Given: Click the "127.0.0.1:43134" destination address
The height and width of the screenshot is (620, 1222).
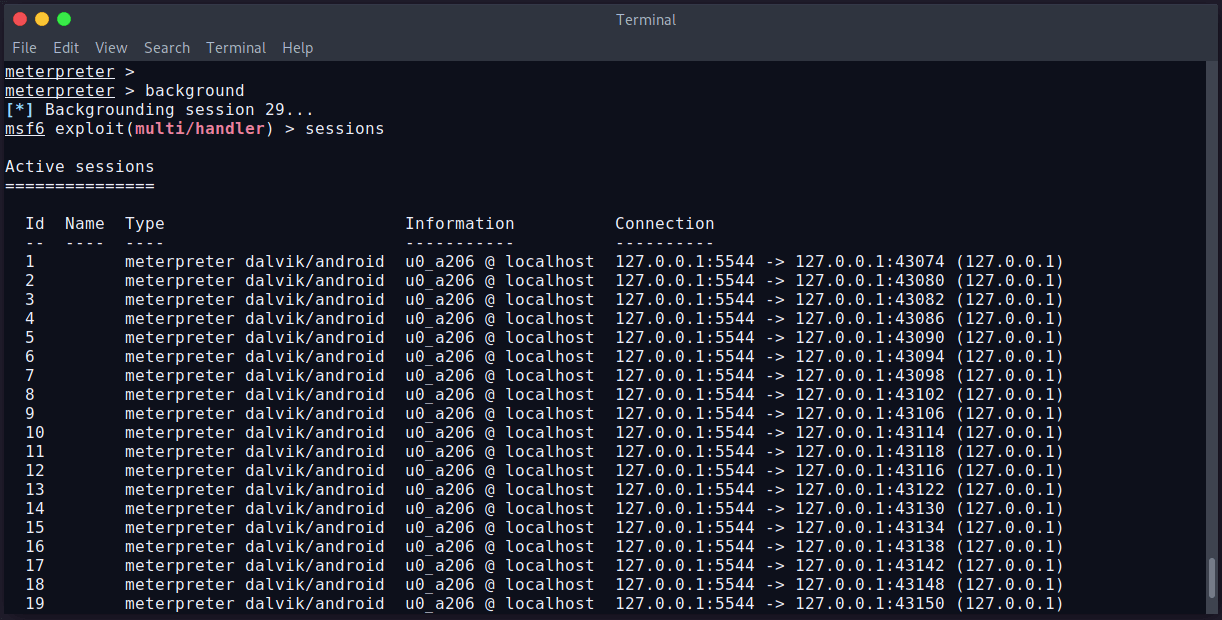Looking at the screenshot, I should pyautogui.click(x=870, y=528).
